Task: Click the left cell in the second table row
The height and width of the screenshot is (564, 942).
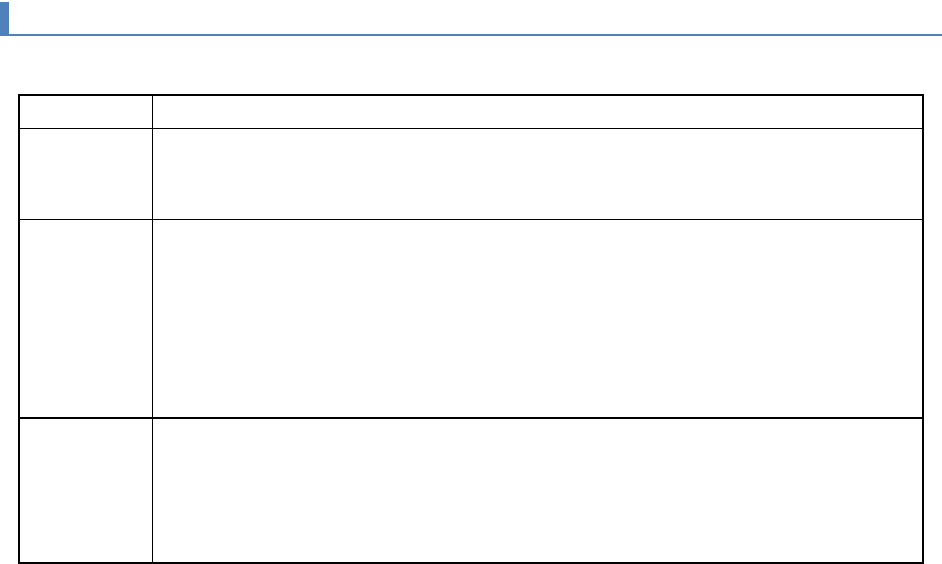Action: (x=85, y=174)
